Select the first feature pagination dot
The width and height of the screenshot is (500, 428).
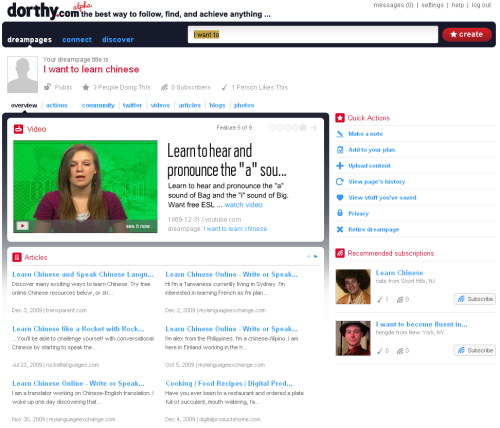tap(272, 128)
